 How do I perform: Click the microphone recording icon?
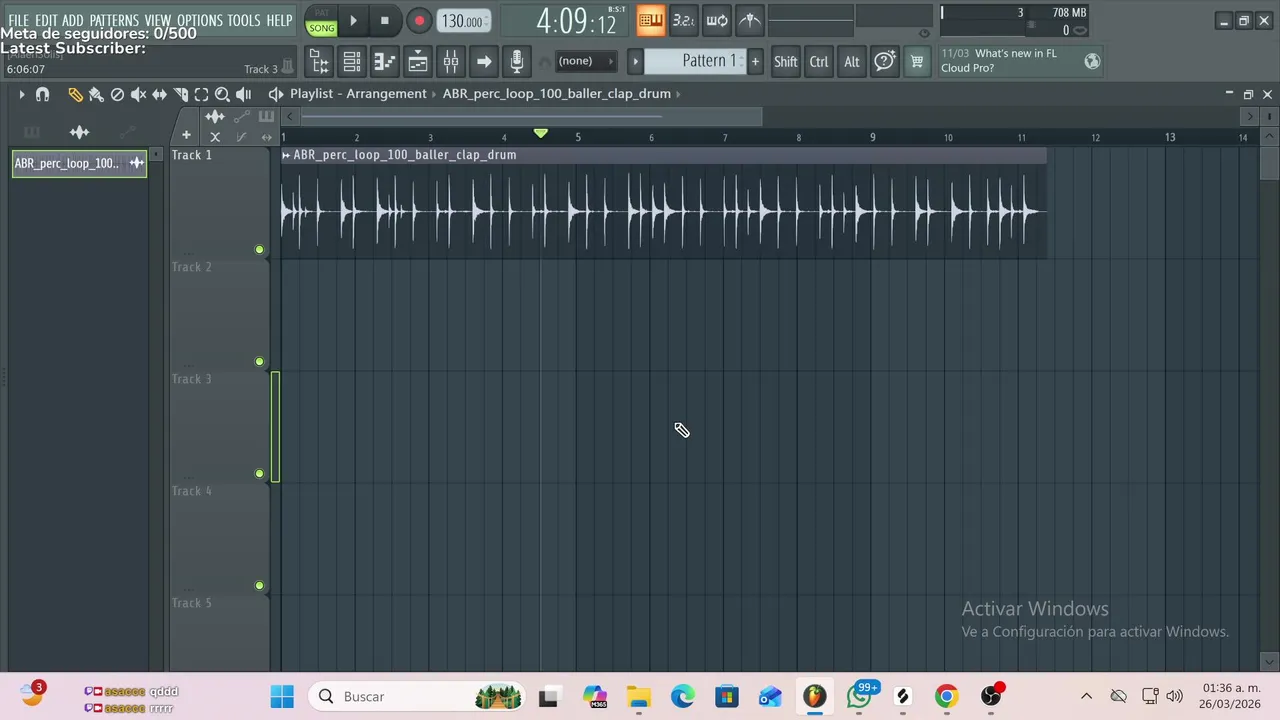click(517, 62)
